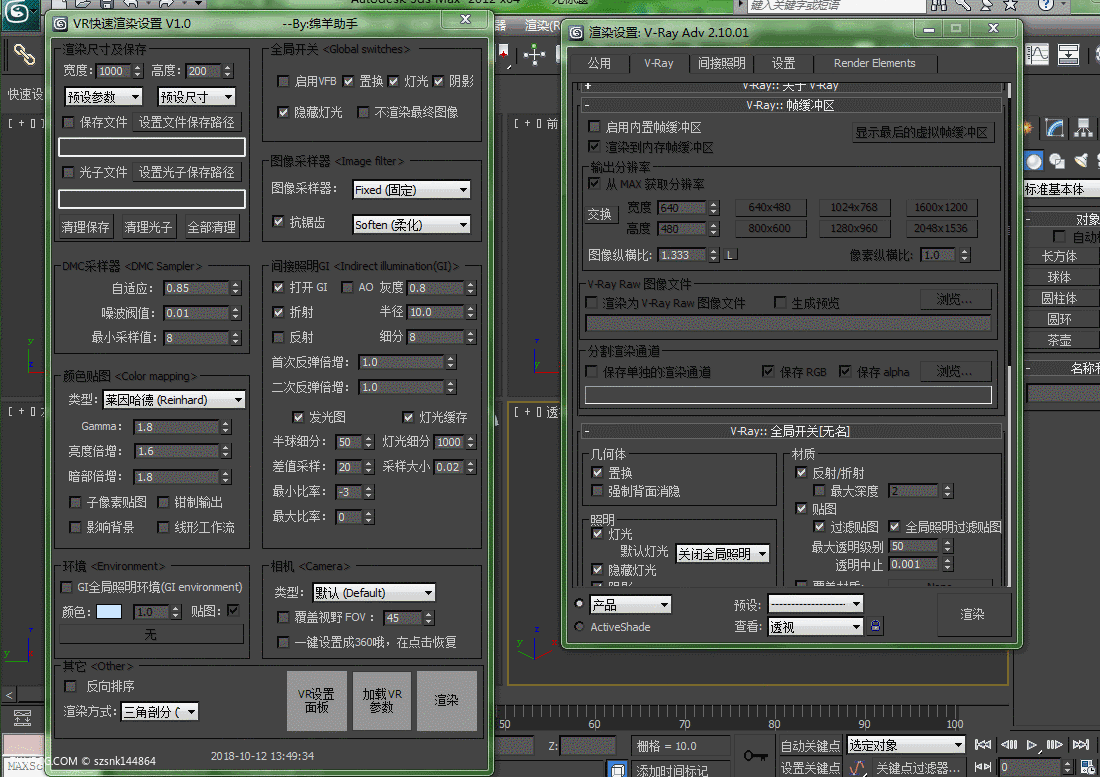Click the lock icon beside the view dropdown
Screen dimensions: 1100x777
point(876,626)
